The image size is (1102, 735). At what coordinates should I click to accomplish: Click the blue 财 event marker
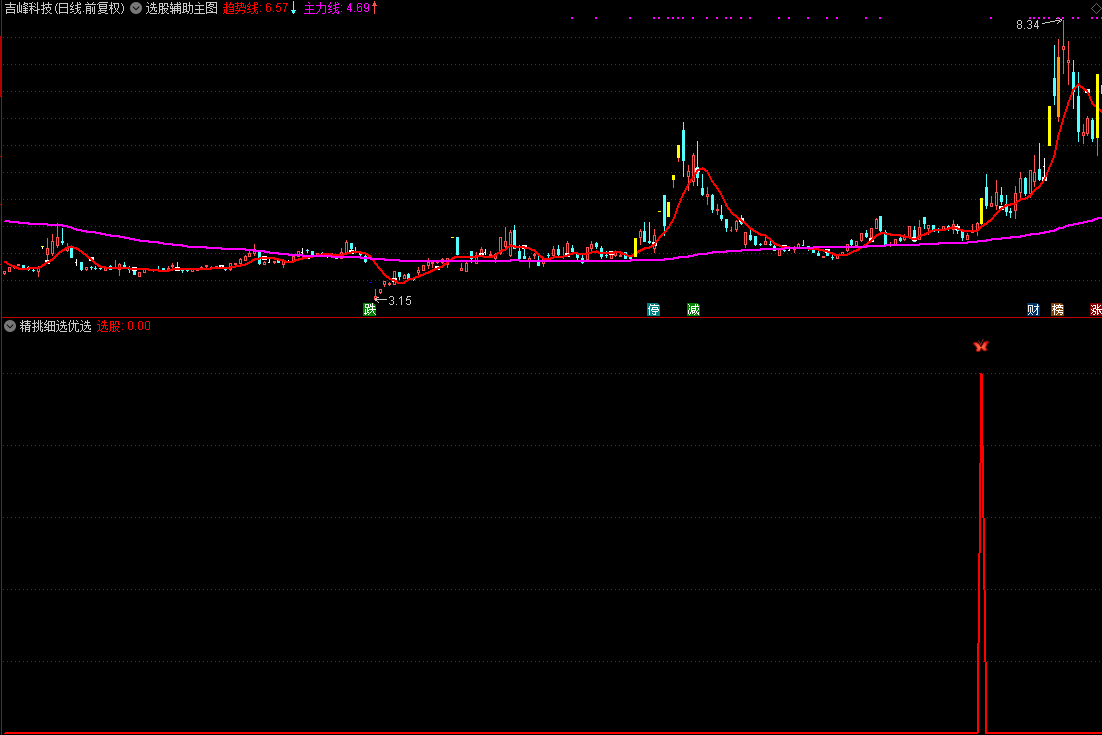click(x=1033, y=310)
